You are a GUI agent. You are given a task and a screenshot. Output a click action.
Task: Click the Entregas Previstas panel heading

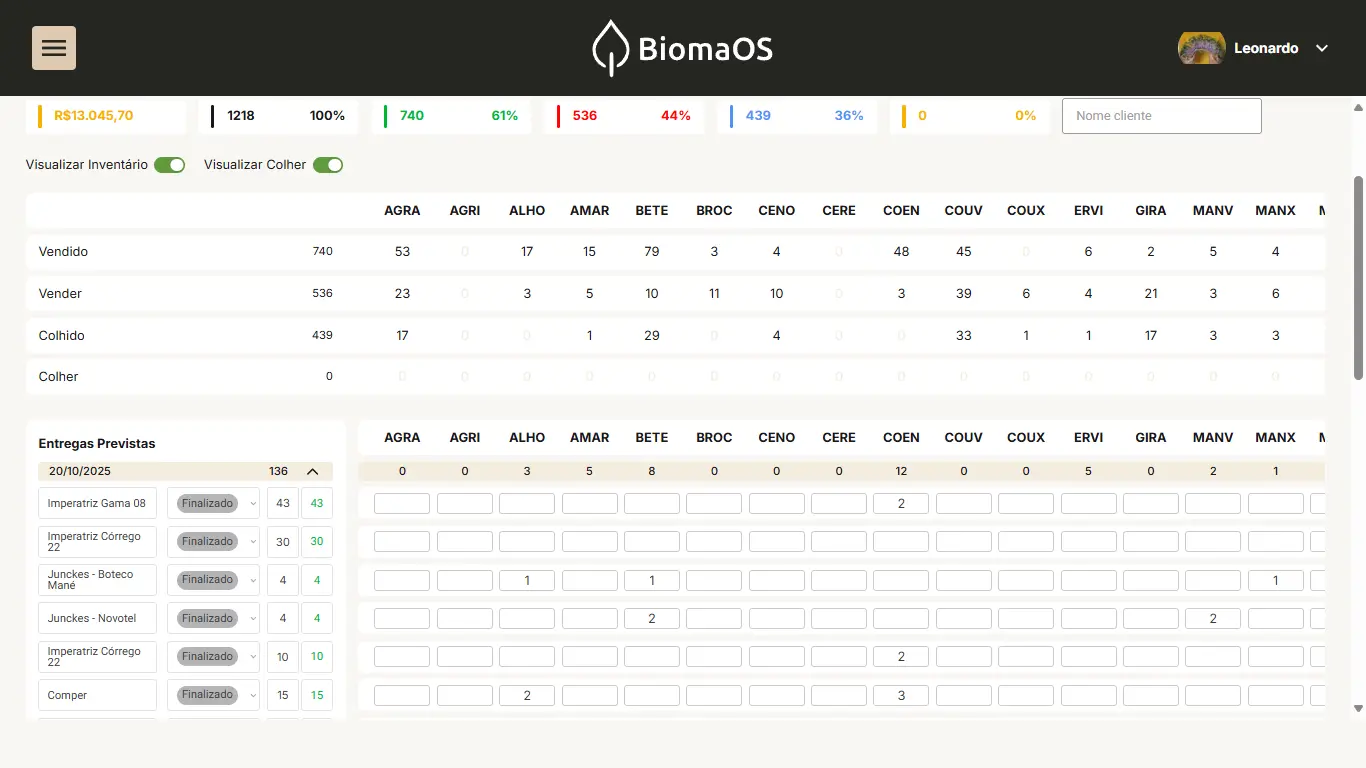[x=97, y=444]
